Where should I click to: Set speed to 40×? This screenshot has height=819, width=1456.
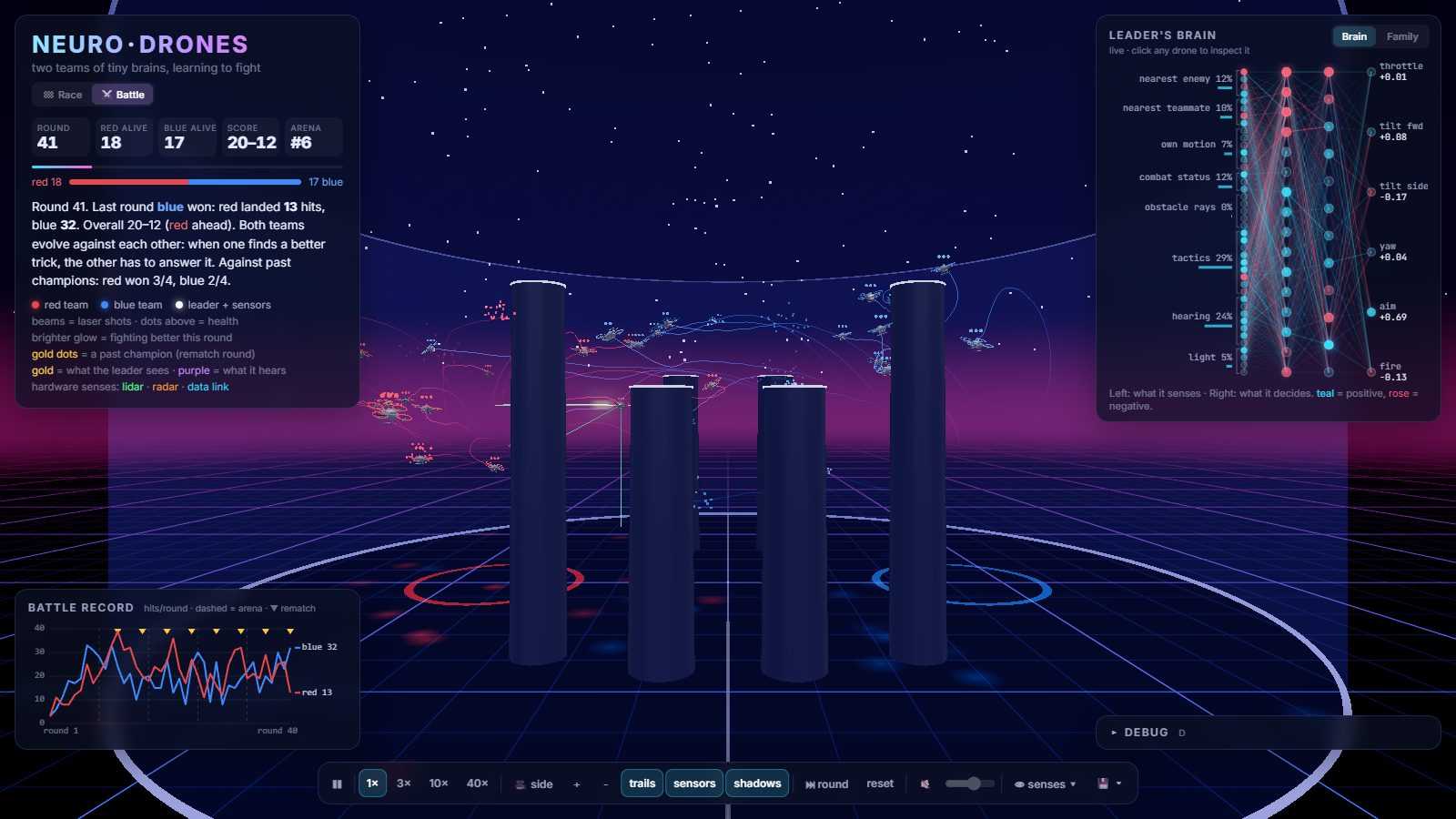point(478,784)
